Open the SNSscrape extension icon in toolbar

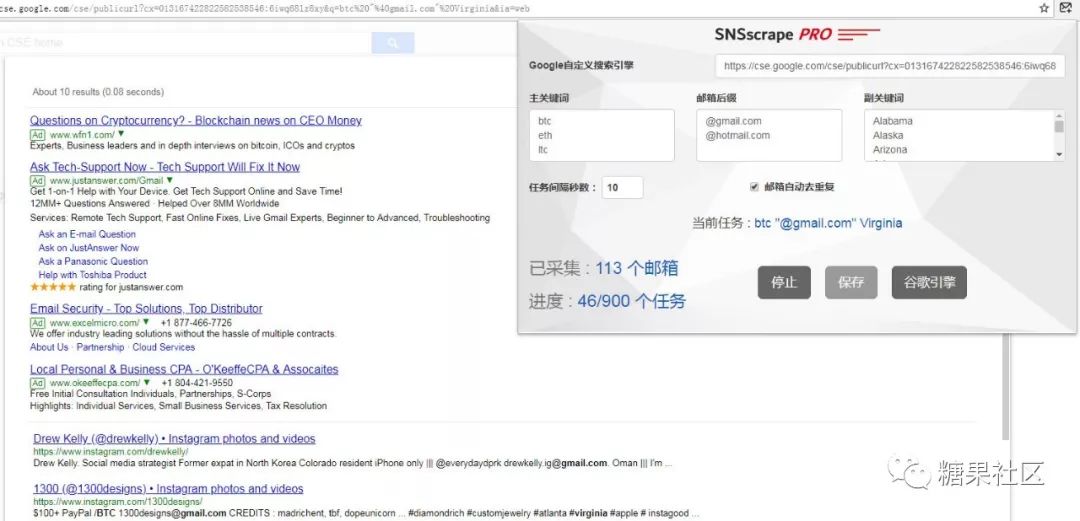point(1066,8)
